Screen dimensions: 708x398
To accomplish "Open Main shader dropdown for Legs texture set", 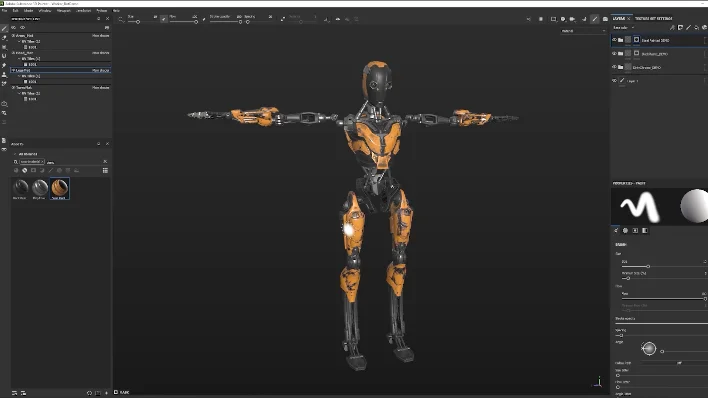I will (101, 70).
